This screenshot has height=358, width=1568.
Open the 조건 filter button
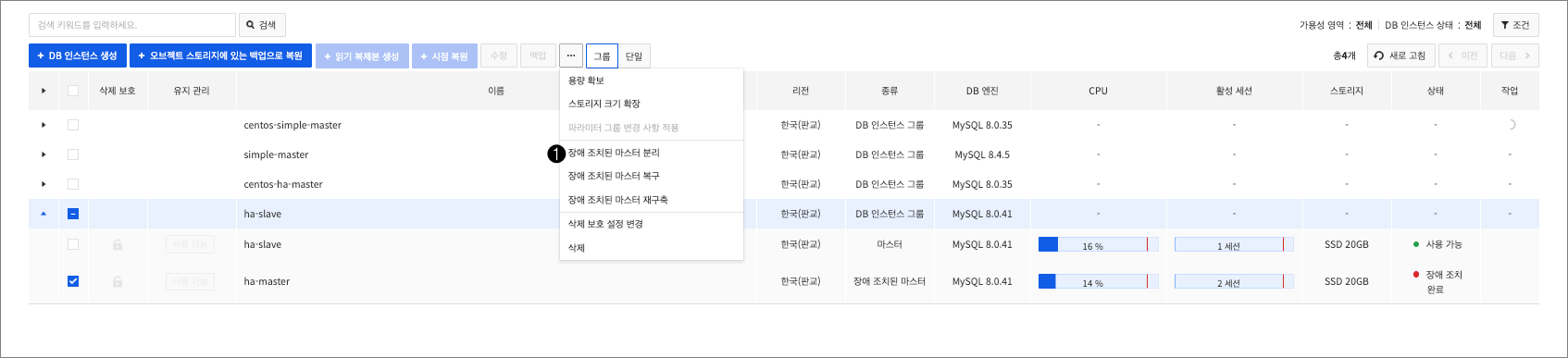point(1515,25)
